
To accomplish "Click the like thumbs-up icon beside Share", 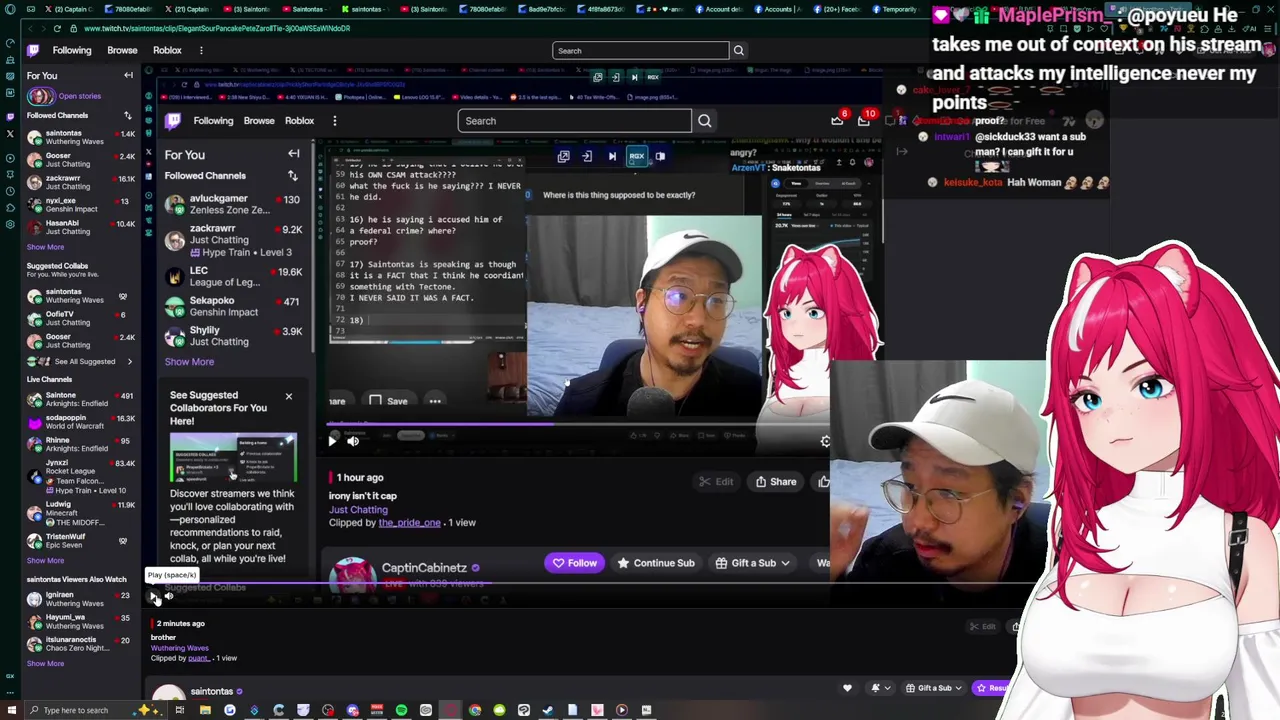I will (824, 482).
